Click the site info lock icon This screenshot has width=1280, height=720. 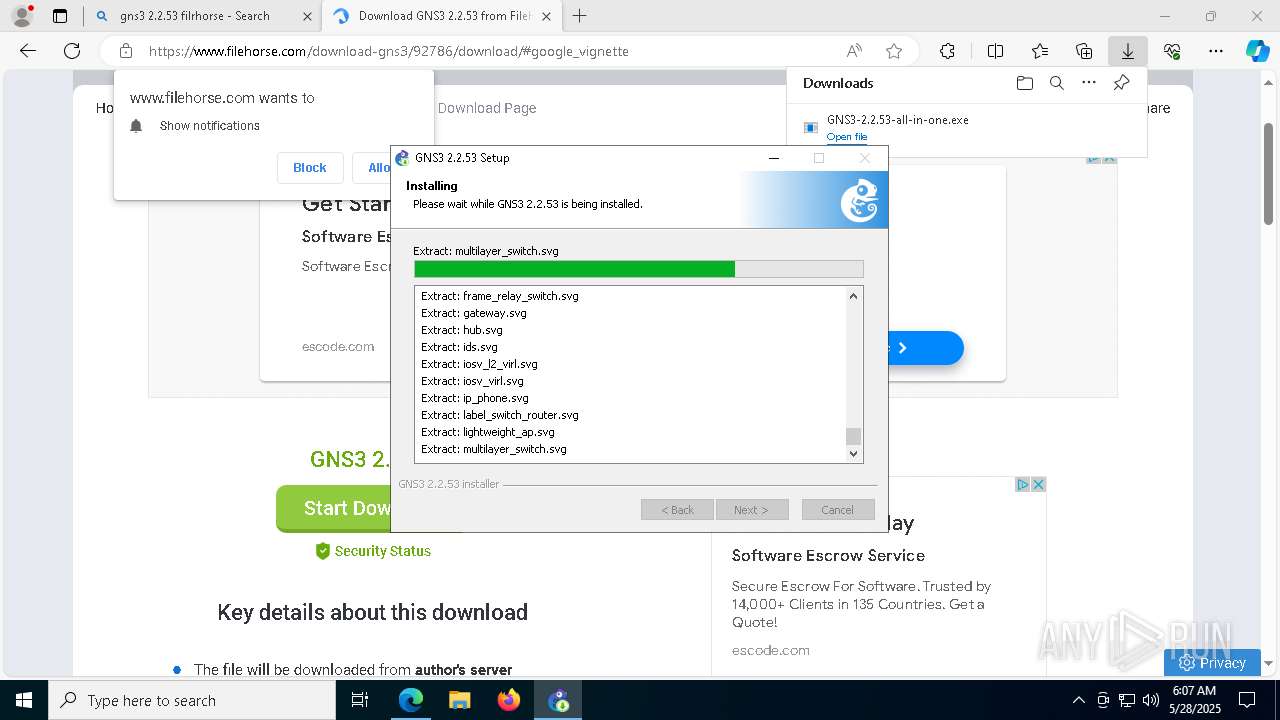[x=126, y=51]
